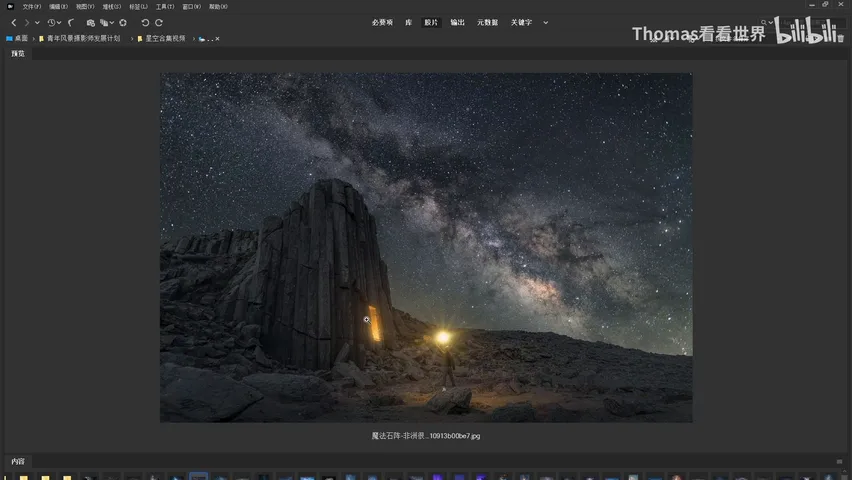Open the 标签 menu
Viewport: 852px width, 480px height.
click(x=138, y=7)
